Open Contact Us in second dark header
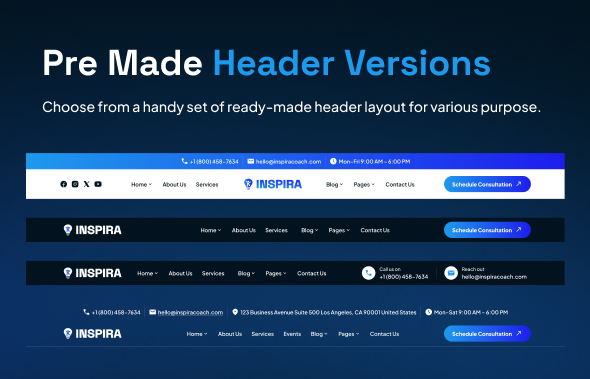The image size is (590, 379). coord(375,230)
